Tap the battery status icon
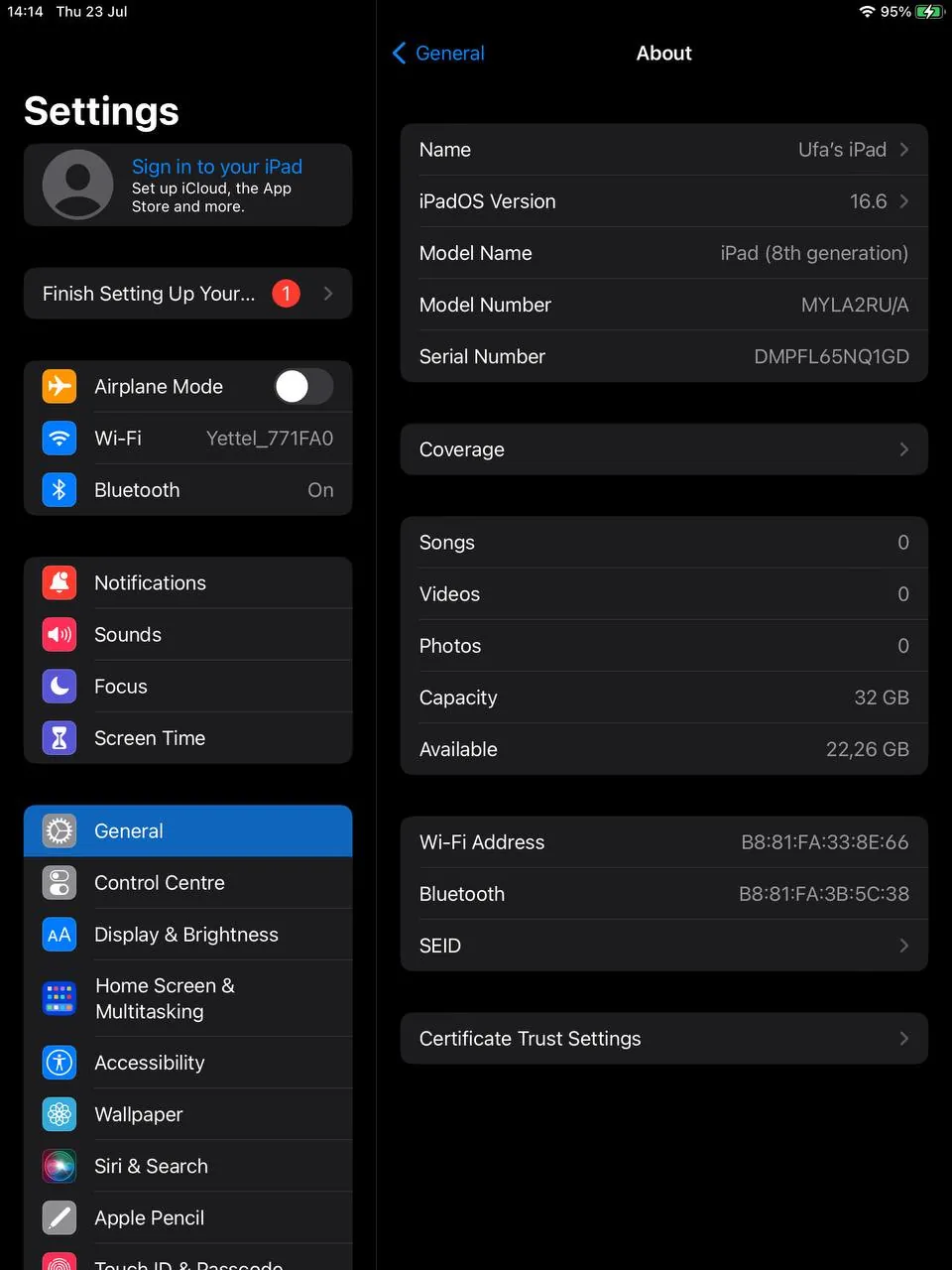Screen dimensions: 952x1270 [930, 12]
